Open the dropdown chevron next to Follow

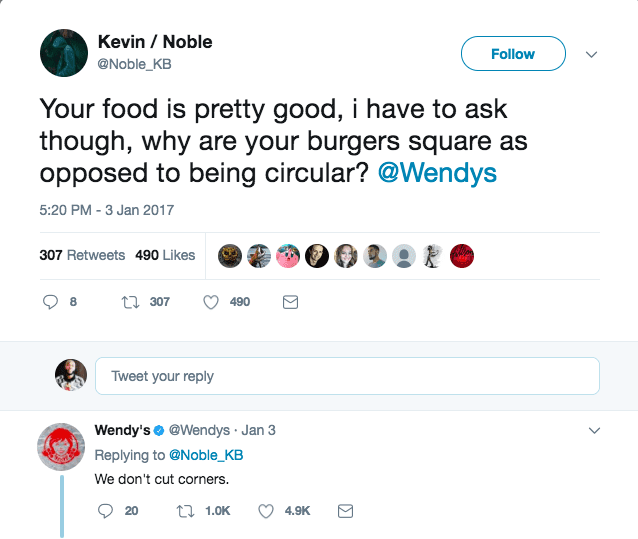tap(591, 54)
